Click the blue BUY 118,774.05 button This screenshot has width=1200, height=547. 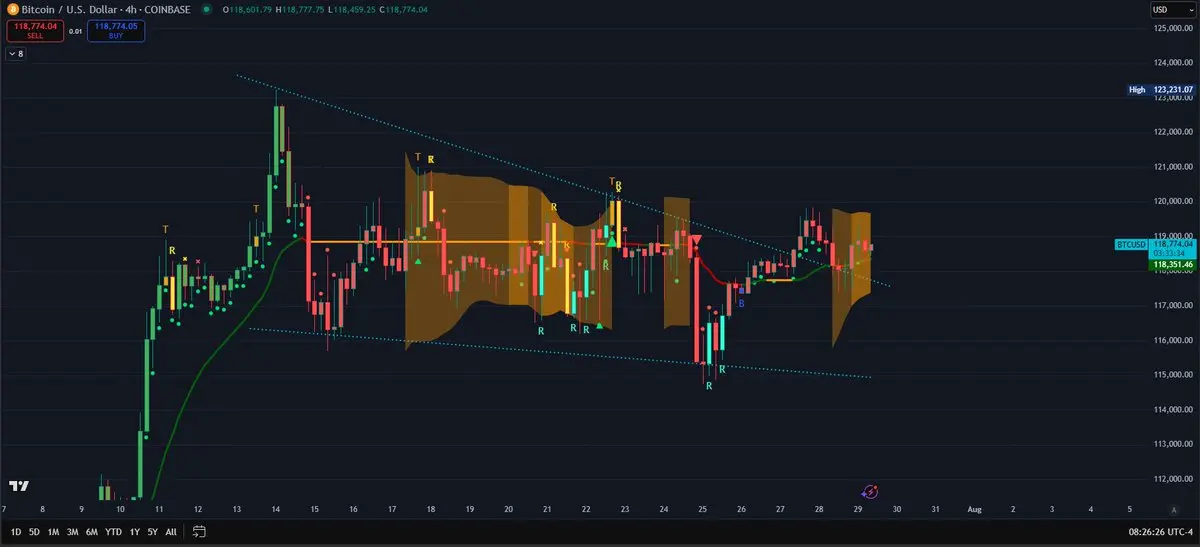tap(116, 30)
